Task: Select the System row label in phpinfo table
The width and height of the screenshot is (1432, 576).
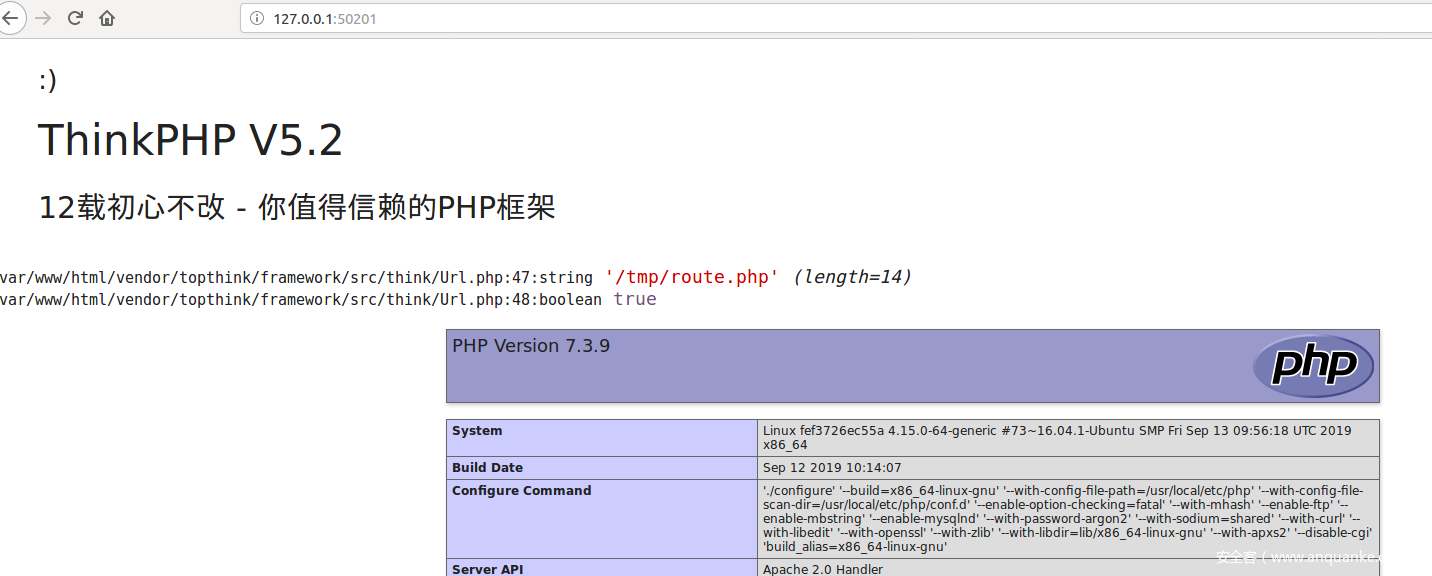Action: (x=477, y=431)
